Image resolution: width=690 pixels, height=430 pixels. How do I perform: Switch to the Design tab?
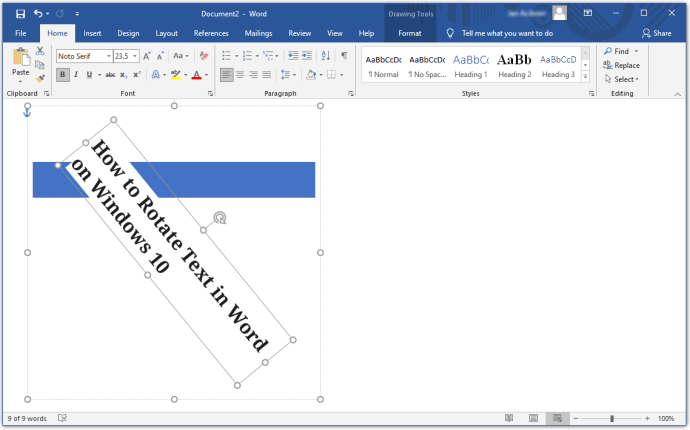(x=128, y=33)
